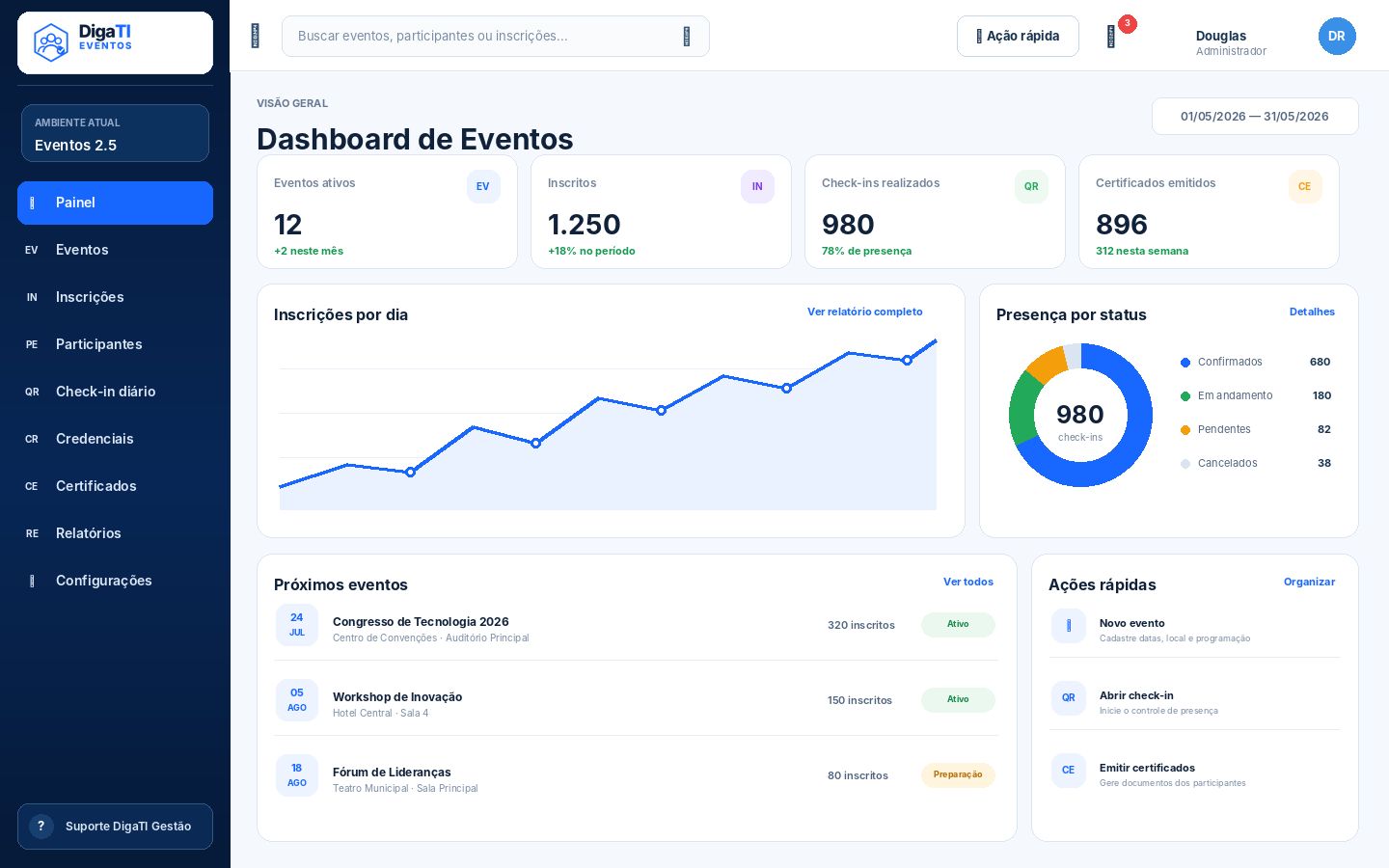Open the date range selector 01/05/2026
This screenshot has width=1389, height=868.
[1255, 117]
